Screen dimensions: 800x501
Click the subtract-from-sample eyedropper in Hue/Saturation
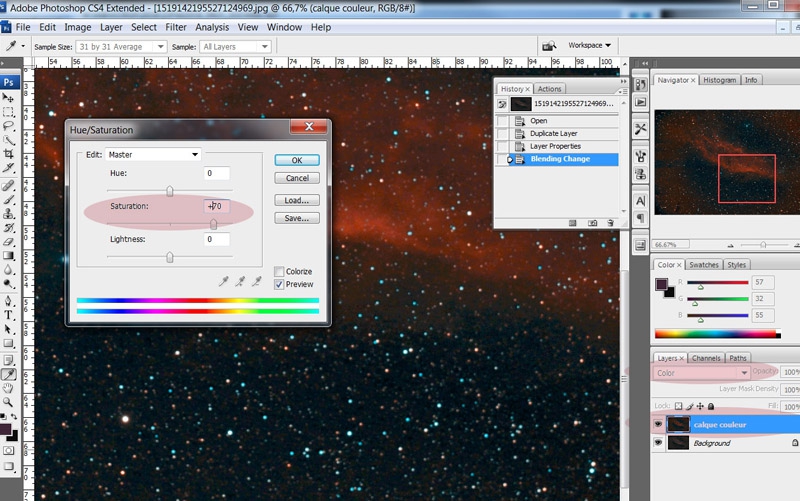coord(257,281)
